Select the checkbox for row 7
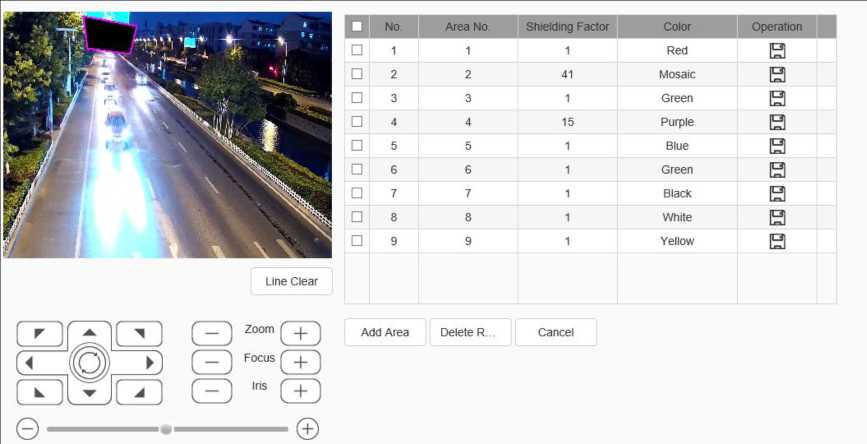 [x=357, y=193]
